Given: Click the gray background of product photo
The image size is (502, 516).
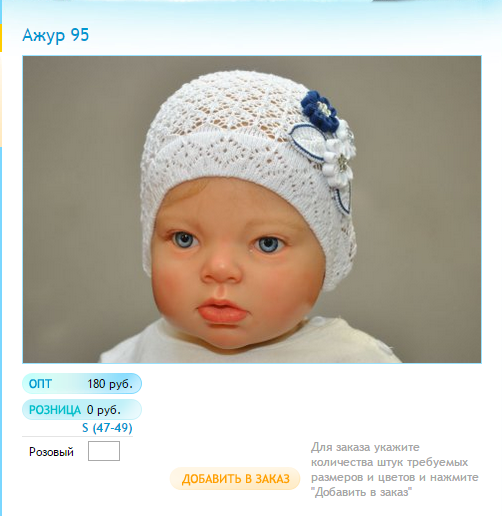Looking at the screenshot, I should point(417,200).
